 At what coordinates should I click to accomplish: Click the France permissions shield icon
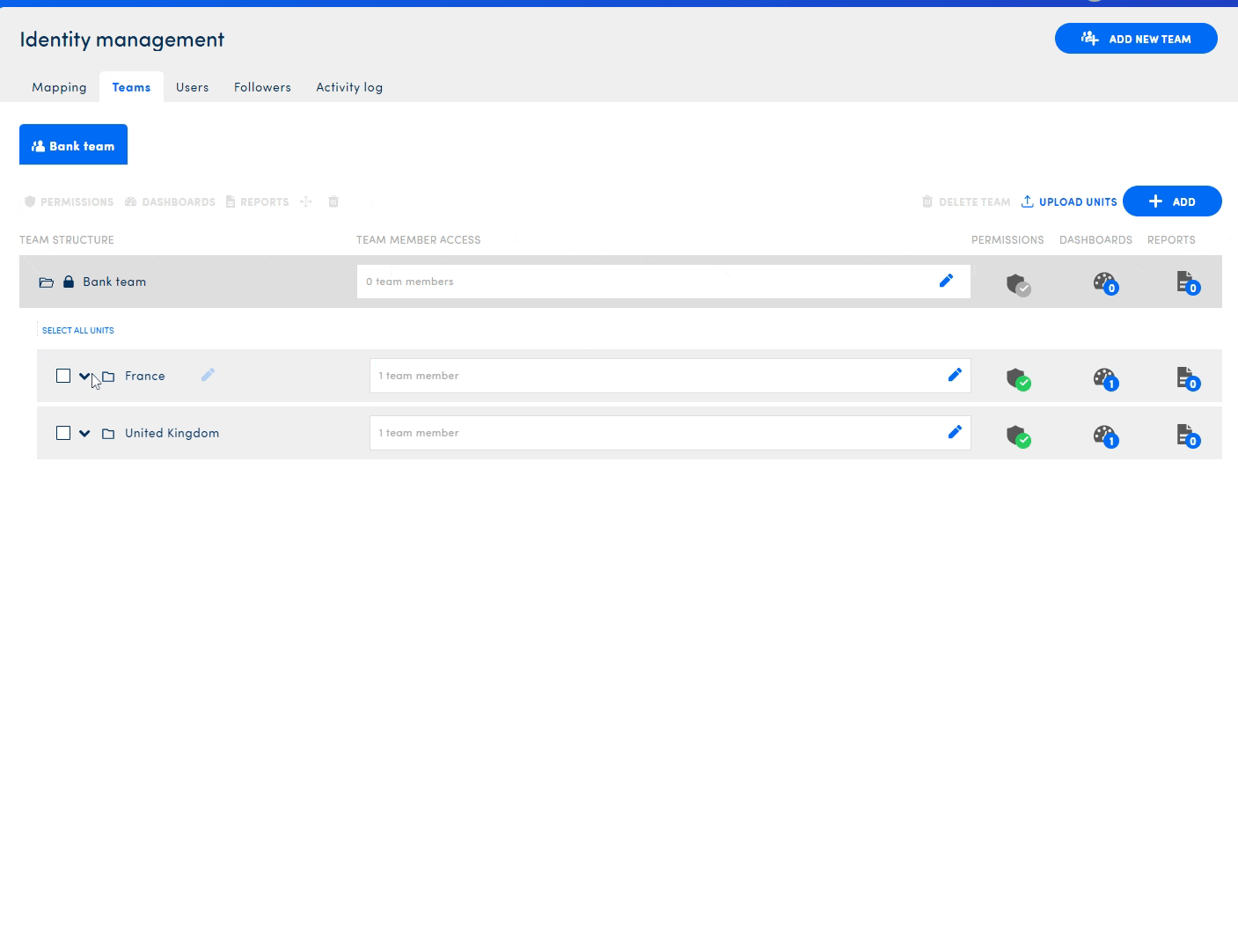(x=1017, y=378)
